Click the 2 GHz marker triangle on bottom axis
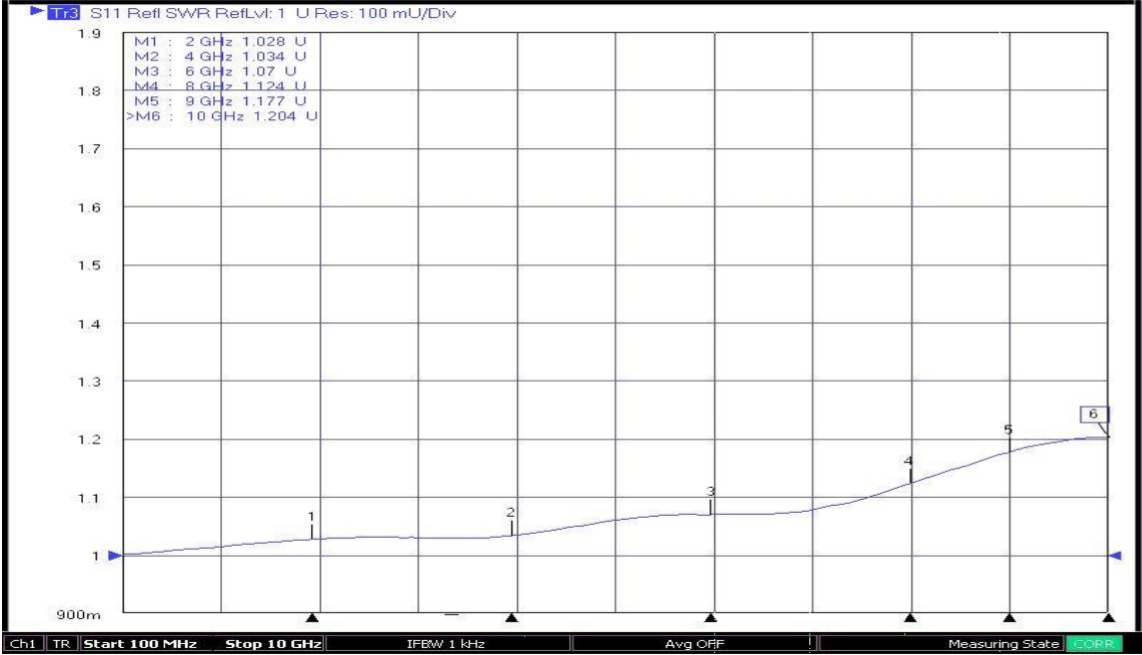Viewport: 1142px width, 655px height. tap(313, 617)
